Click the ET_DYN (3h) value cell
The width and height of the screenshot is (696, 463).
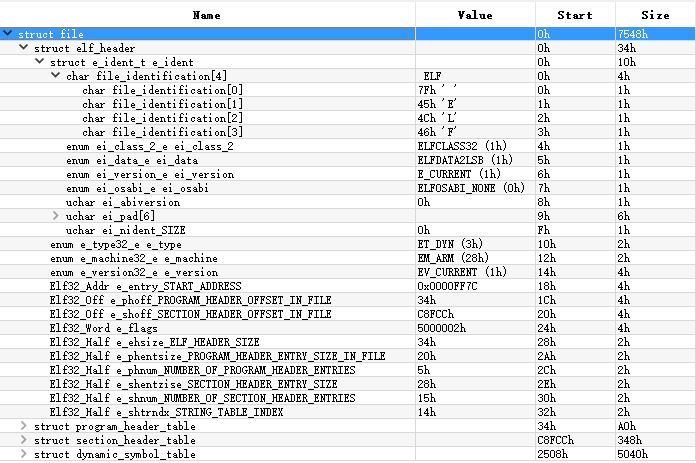(x=475, y=244)
